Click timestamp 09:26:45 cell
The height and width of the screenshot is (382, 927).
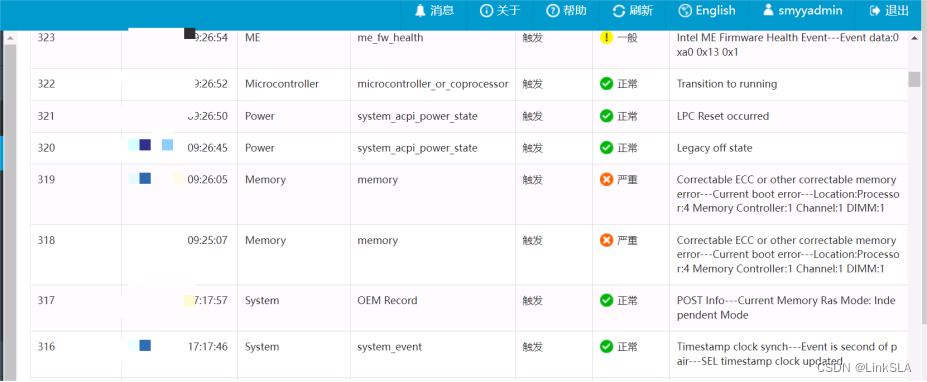(208, 148)
